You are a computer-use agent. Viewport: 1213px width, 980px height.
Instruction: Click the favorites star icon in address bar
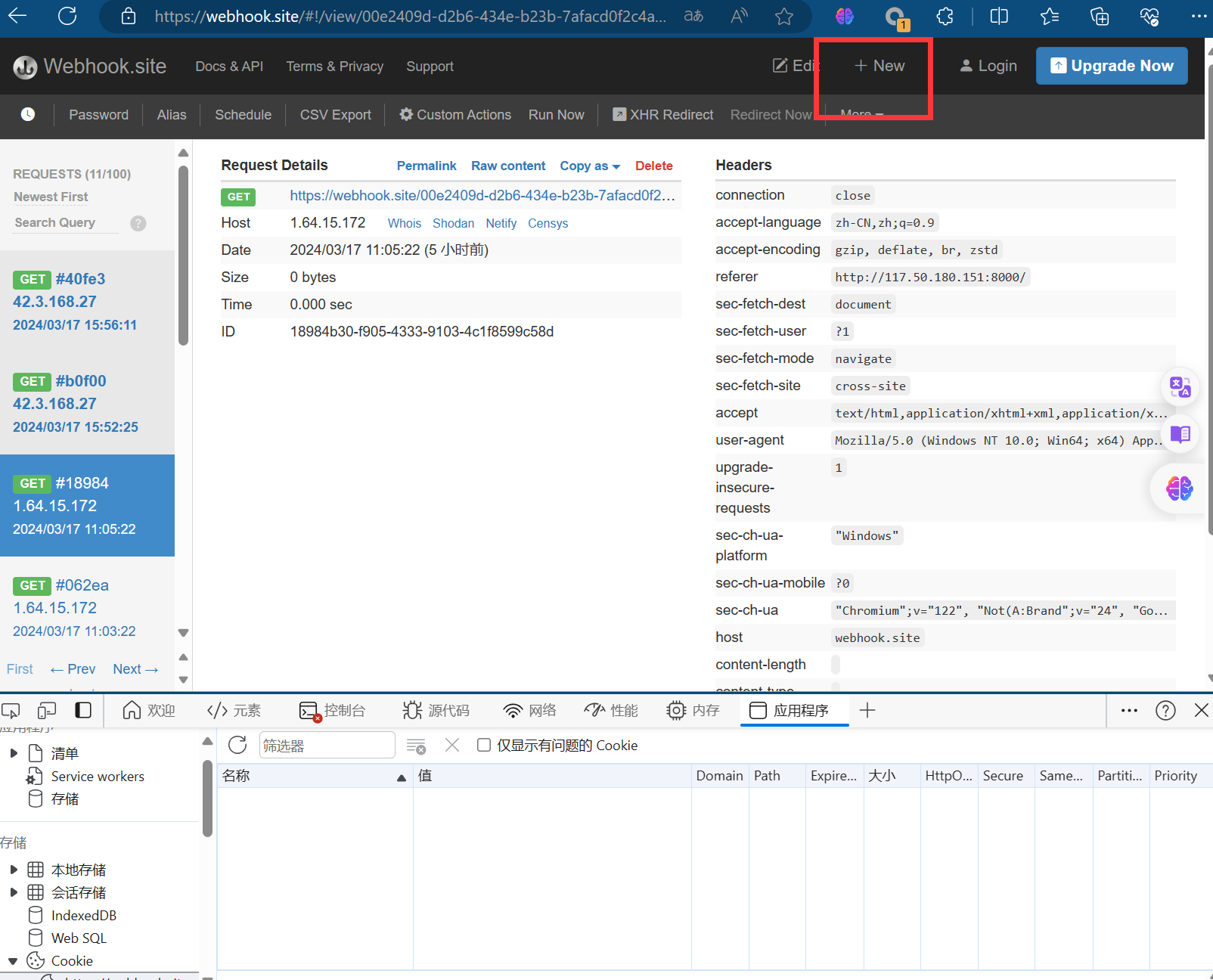(784, 16)
